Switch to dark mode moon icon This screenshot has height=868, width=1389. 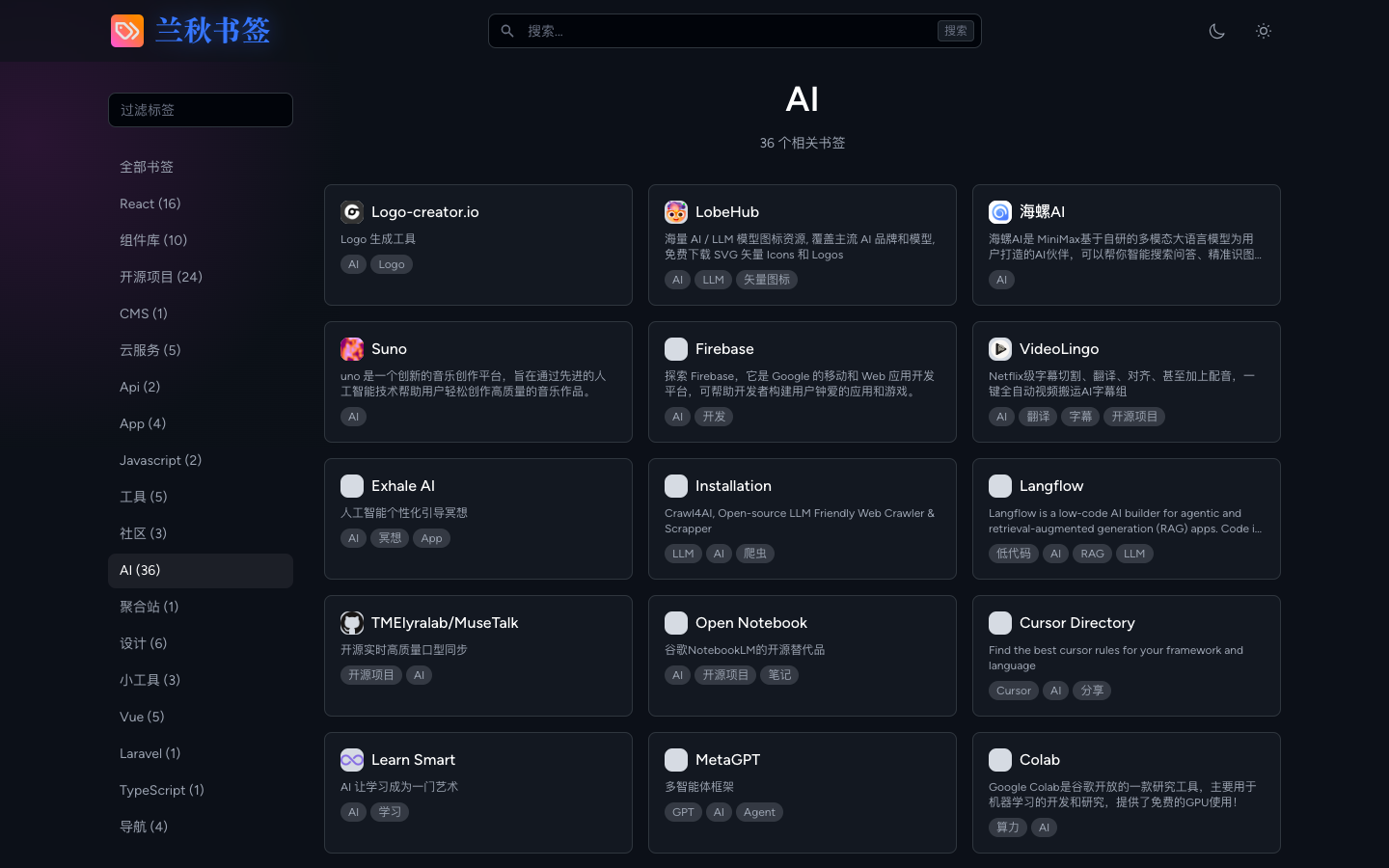1217,31
